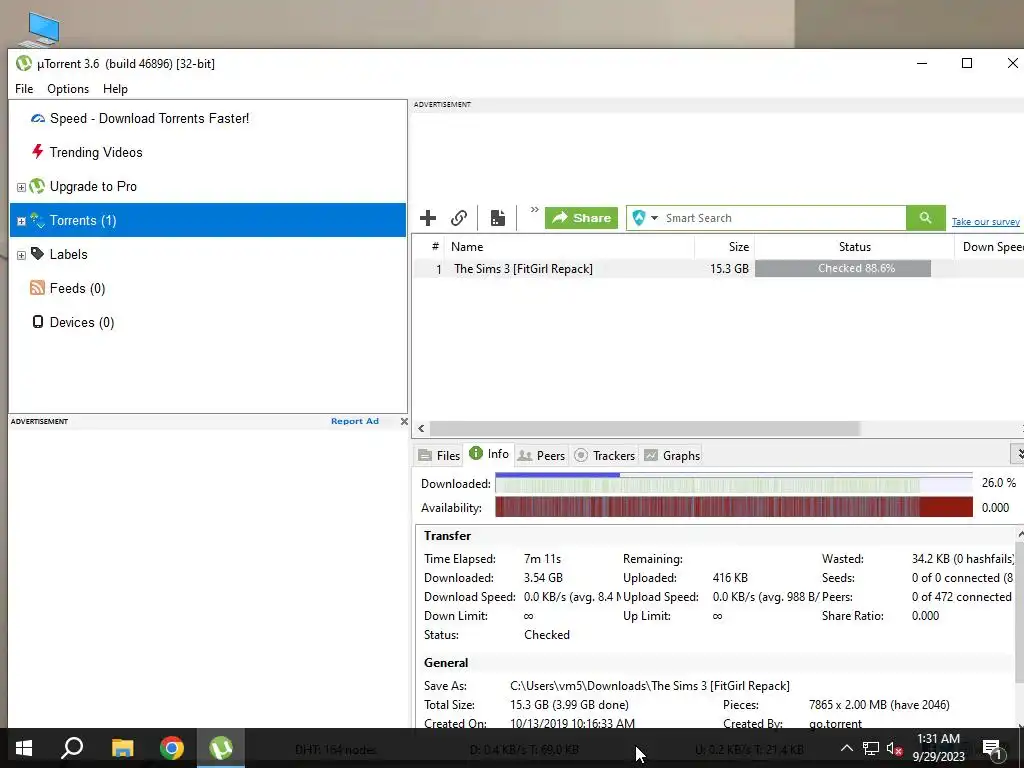Sort by the Size column header
Image resolution: width=1024 pixels, height=768 pixels.
point(724,247)
